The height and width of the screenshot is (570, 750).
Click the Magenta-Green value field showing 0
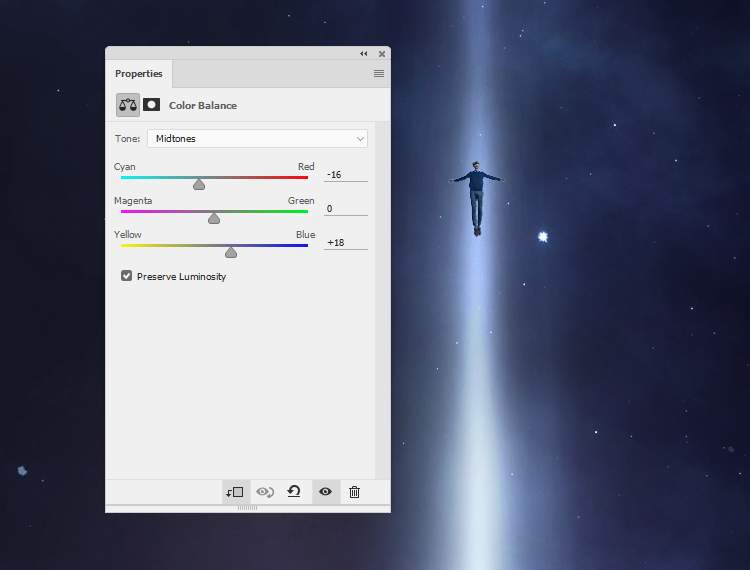coord(345,208)
